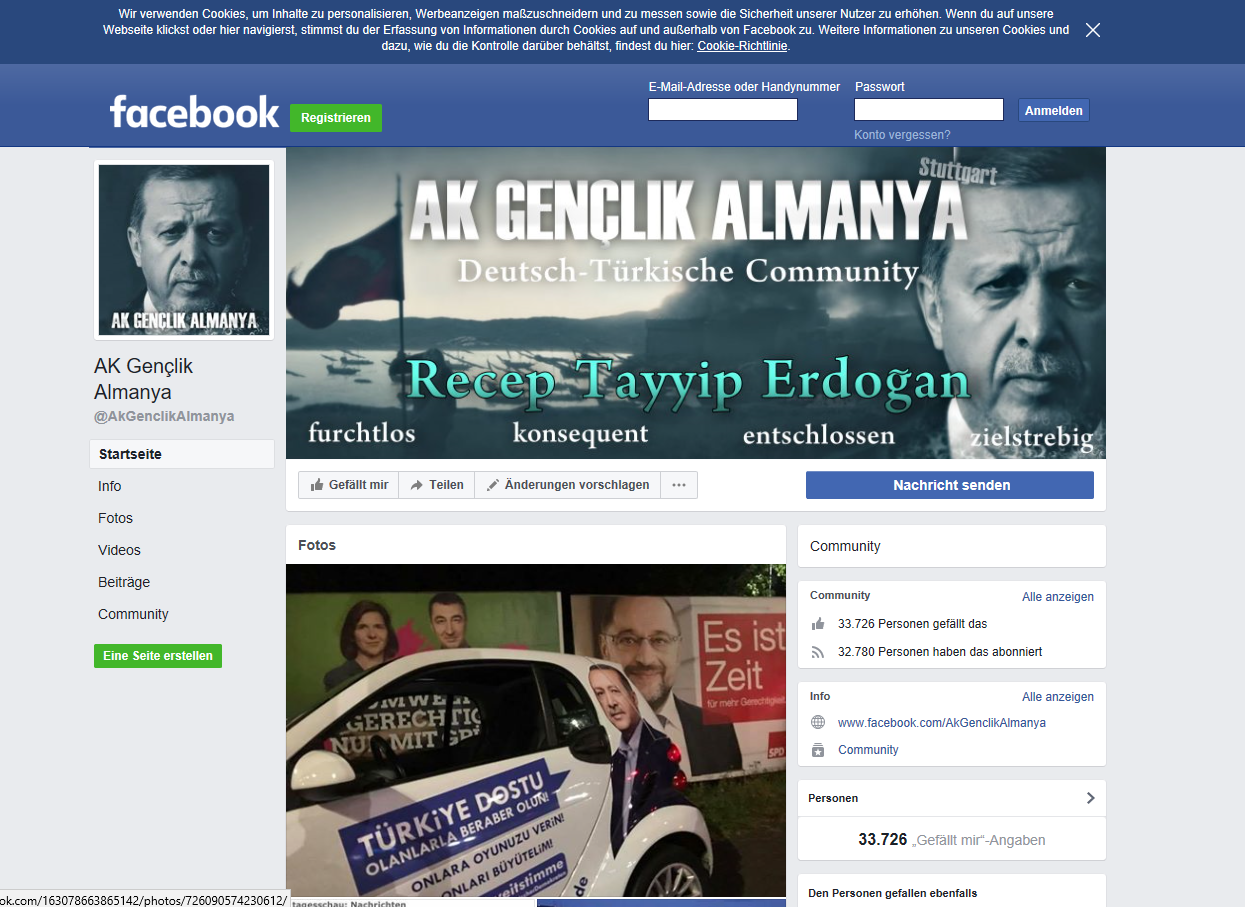
Task: Click the Community category link under Info
Action: tap(868, 750)
